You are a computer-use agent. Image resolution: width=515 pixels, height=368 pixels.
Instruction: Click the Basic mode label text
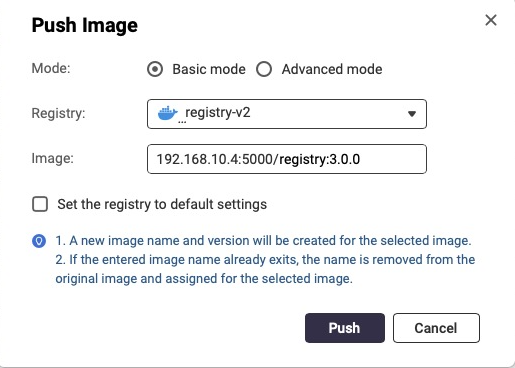(x=209, y=69)
